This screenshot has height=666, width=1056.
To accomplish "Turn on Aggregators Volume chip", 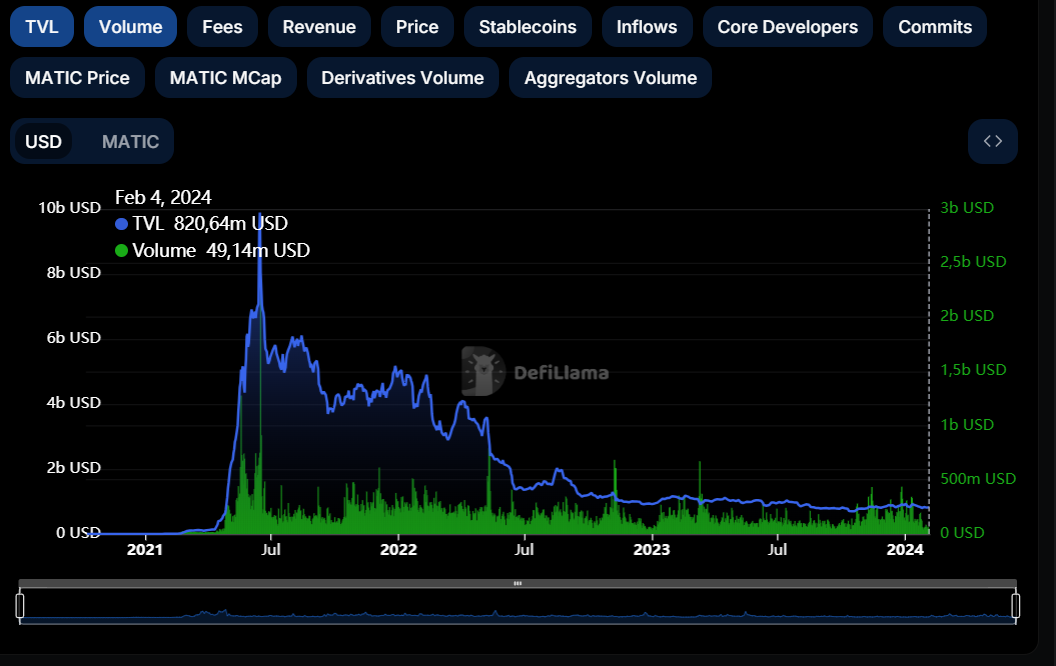I will click(x=610, y=77).
